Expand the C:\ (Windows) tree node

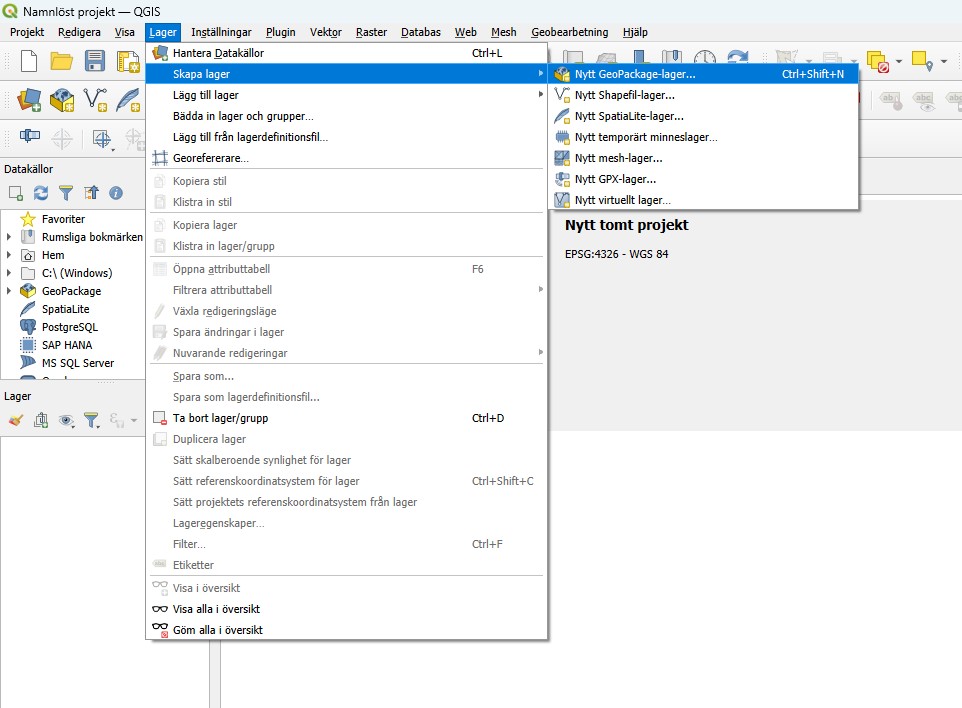tap(9, 273)
